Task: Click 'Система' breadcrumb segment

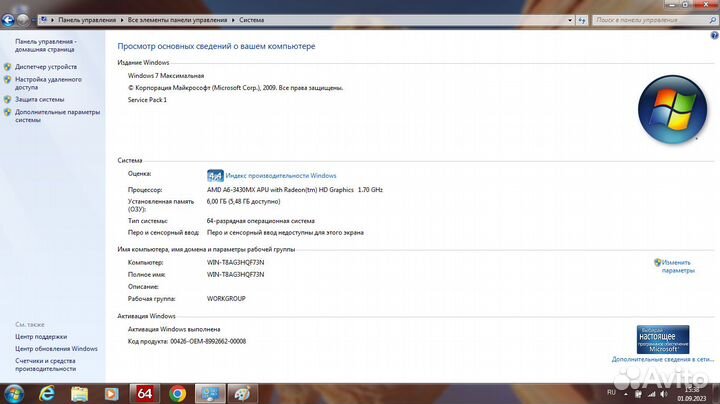Action: (251, 20)
